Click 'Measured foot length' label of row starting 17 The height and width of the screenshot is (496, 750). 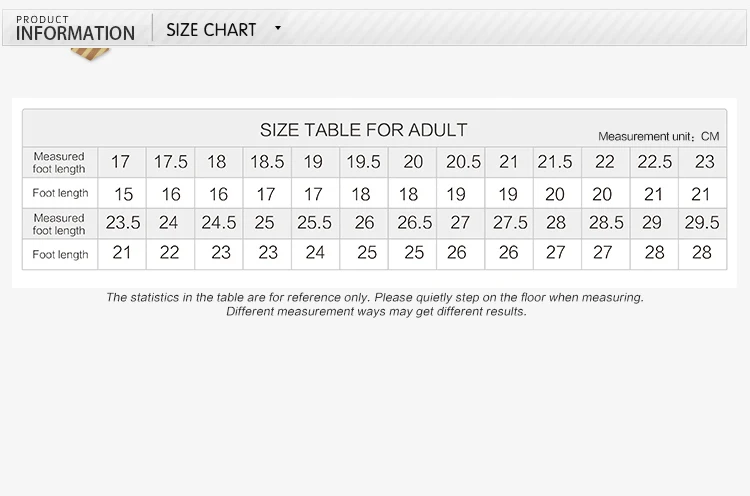(x=59, y=163)
